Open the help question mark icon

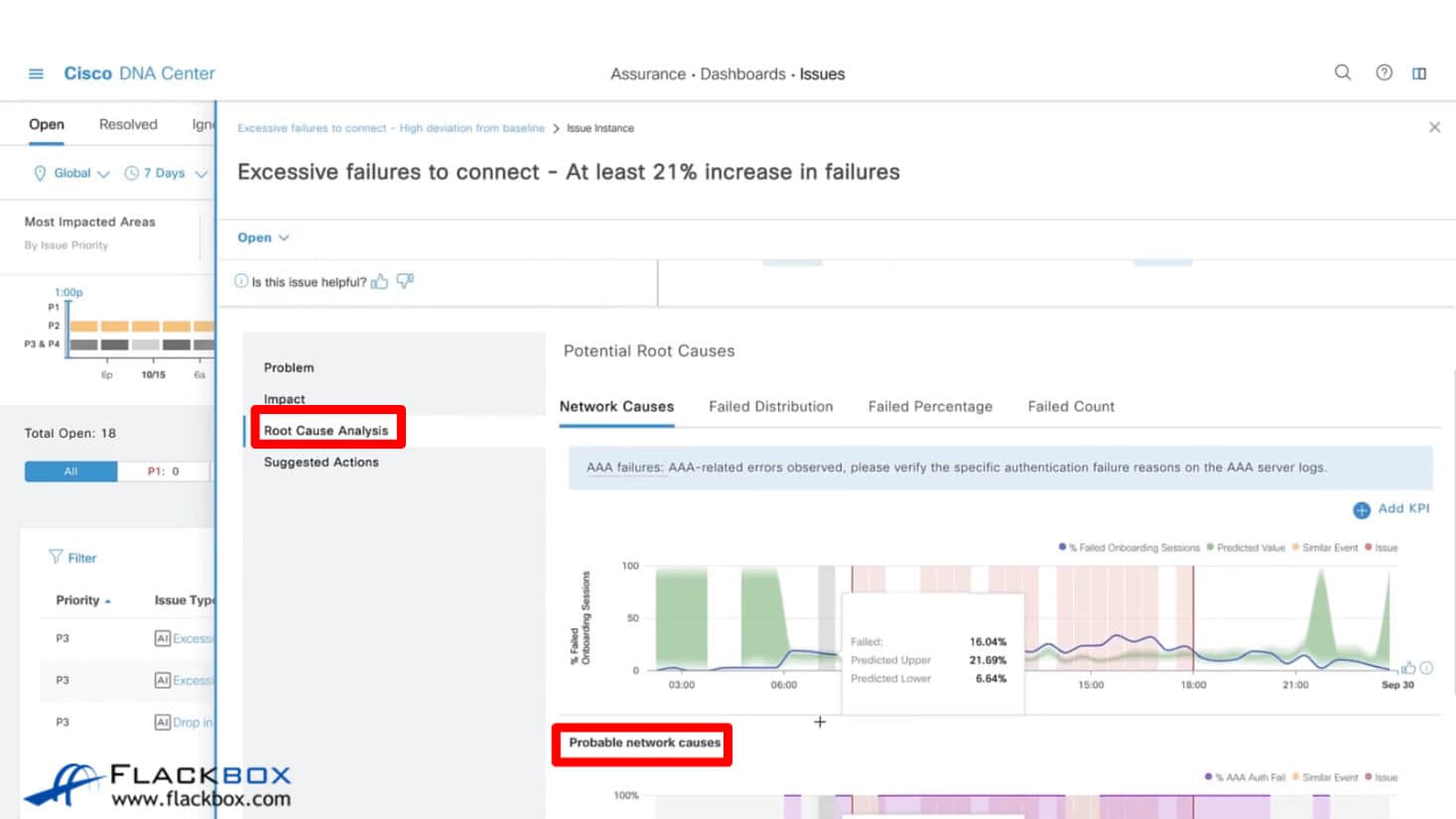[x=1384, y=72]
